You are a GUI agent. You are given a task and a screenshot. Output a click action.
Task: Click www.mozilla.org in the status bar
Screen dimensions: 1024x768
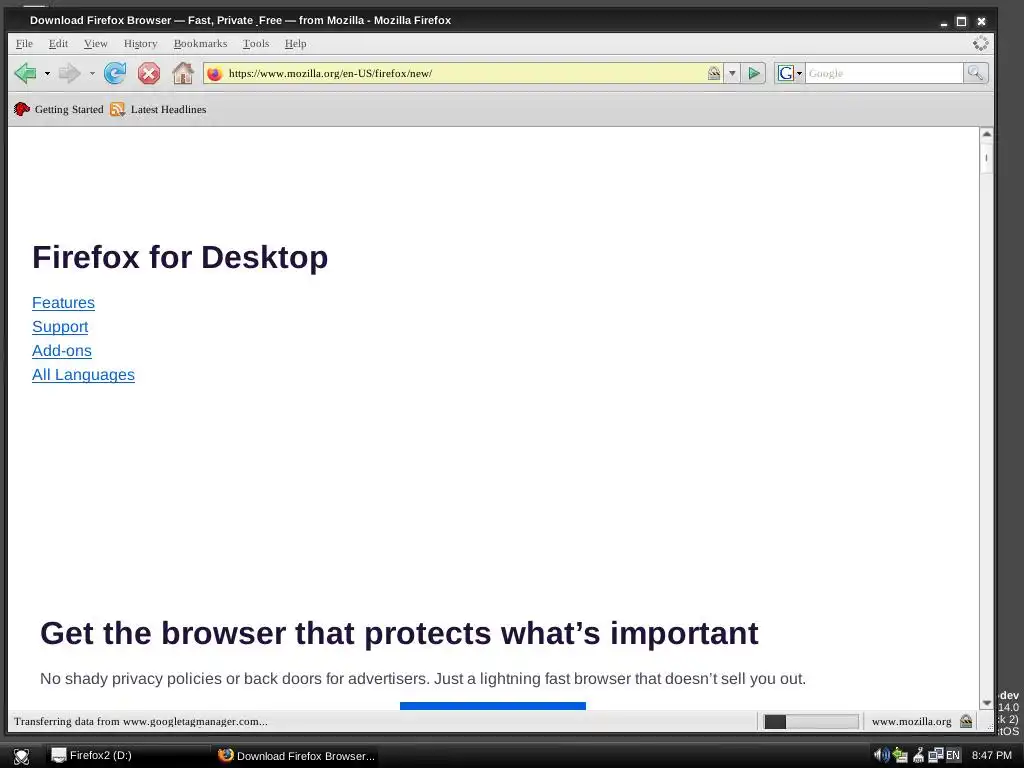click(x=911, y=722)
